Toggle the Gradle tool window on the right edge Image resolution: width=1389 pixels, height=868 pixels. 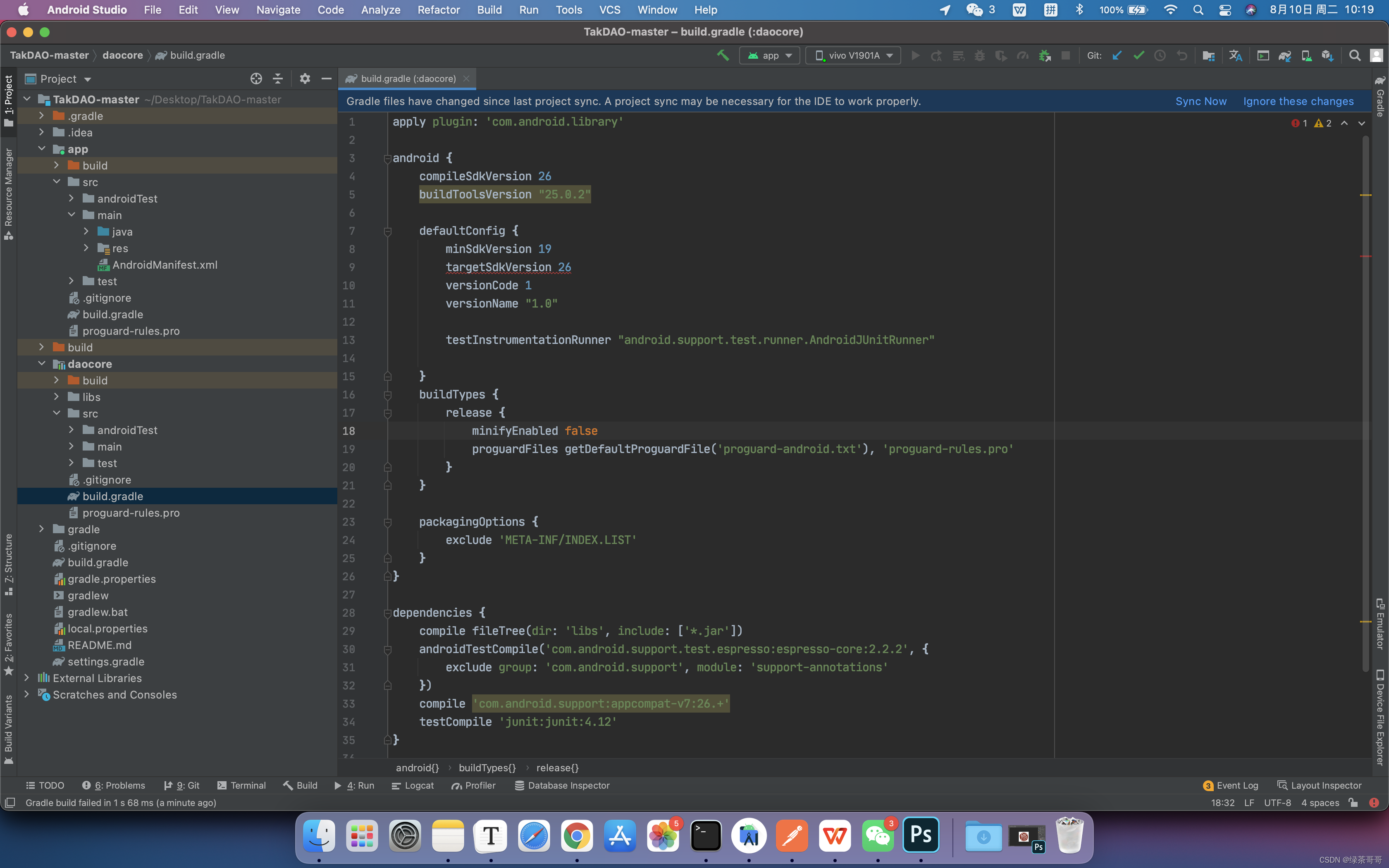click(1380, 96)
